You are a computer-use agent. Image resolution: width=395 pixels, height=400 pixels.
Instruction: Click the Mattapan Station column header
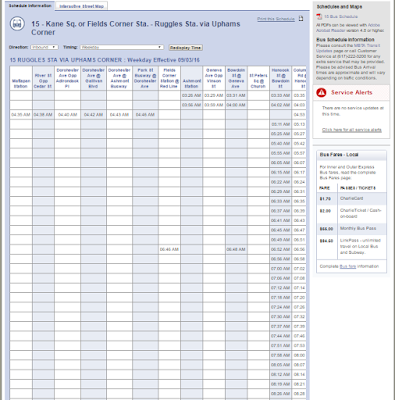point(21,83)
